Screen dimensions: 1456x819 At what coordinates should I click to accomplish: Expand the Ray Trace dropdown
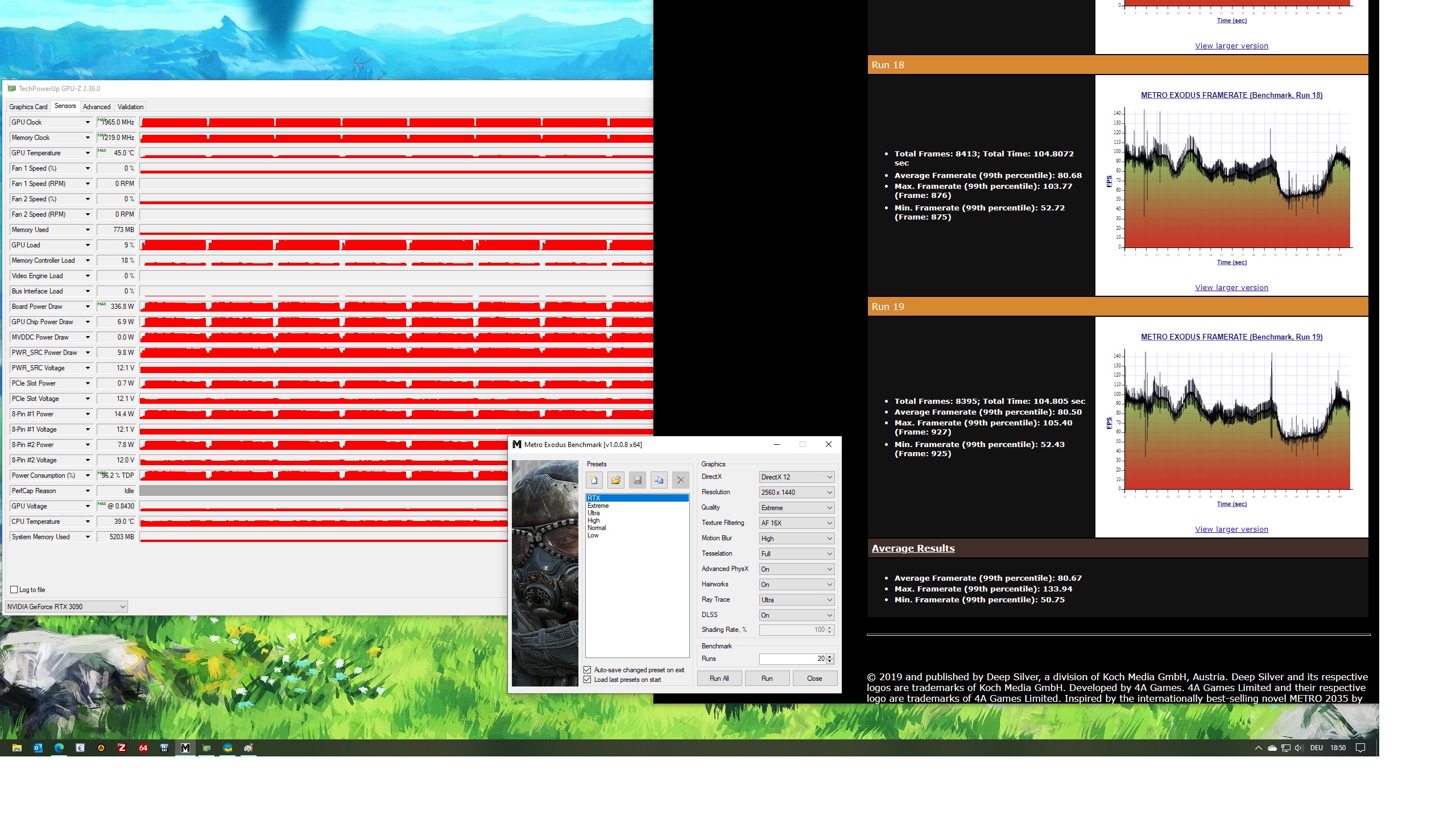(796, 600)
